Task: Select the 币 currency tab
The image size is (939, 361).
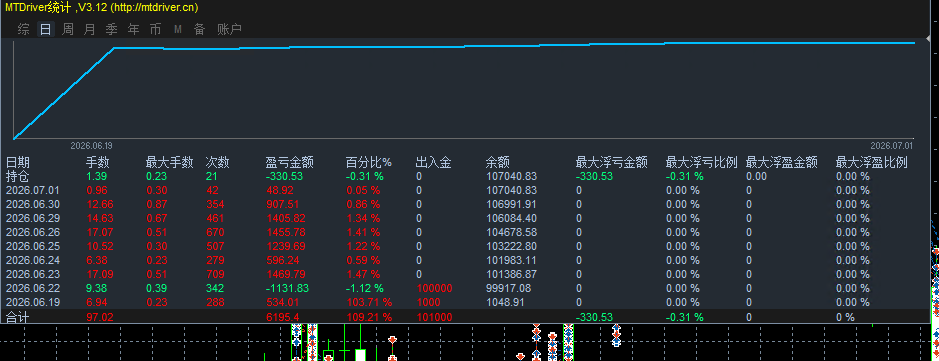Action: click(x=156, y=29)
